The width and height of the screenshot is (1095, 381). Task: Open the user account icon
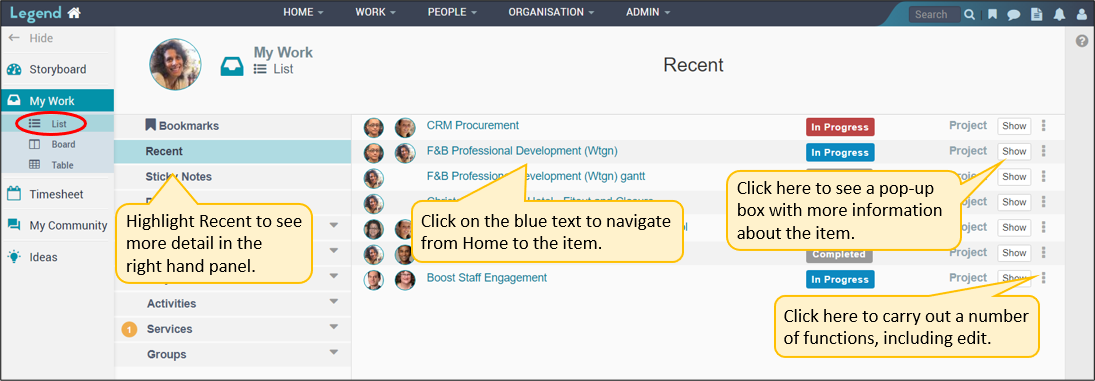tap(1082, 14)
